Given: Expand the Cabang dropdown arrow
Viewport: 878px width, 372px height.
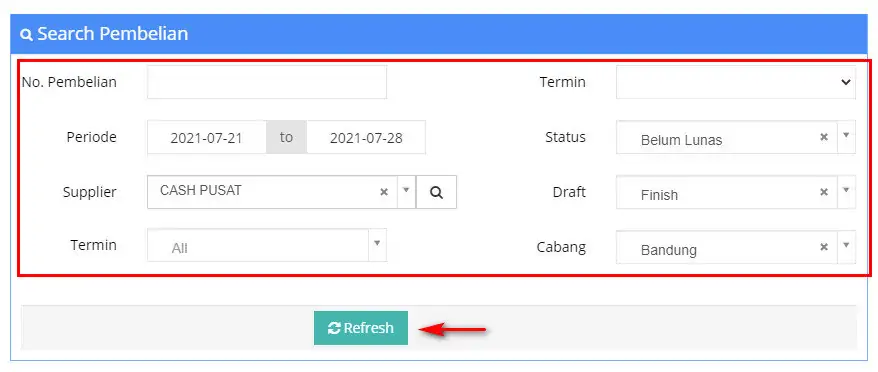Looking at the screenshot, I should tap(846, 247).
